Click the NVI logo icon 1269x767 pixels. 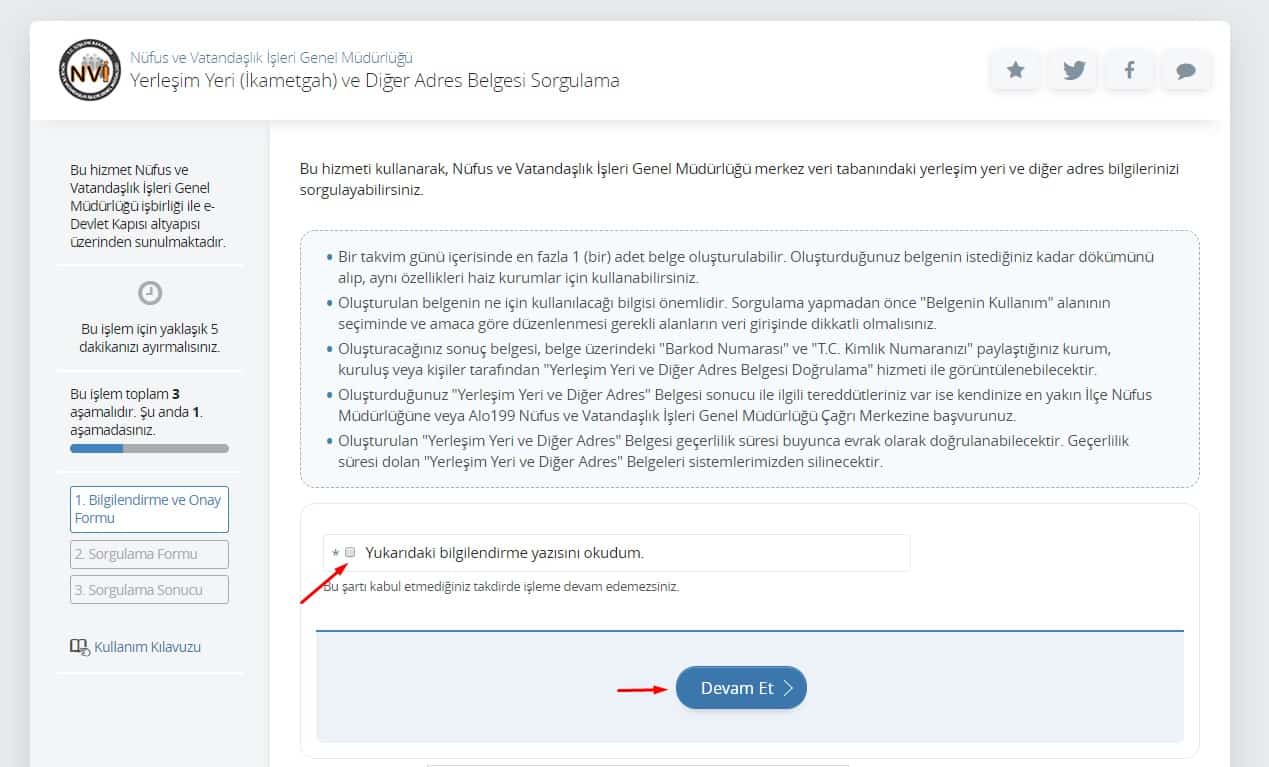pos(88,68)
